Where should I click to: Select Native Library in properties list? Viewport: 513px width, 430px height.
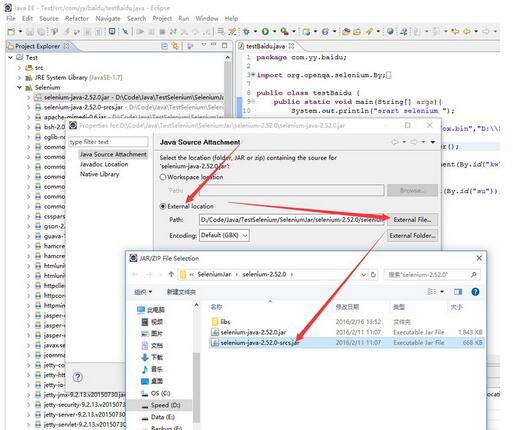tap(99, 174)
